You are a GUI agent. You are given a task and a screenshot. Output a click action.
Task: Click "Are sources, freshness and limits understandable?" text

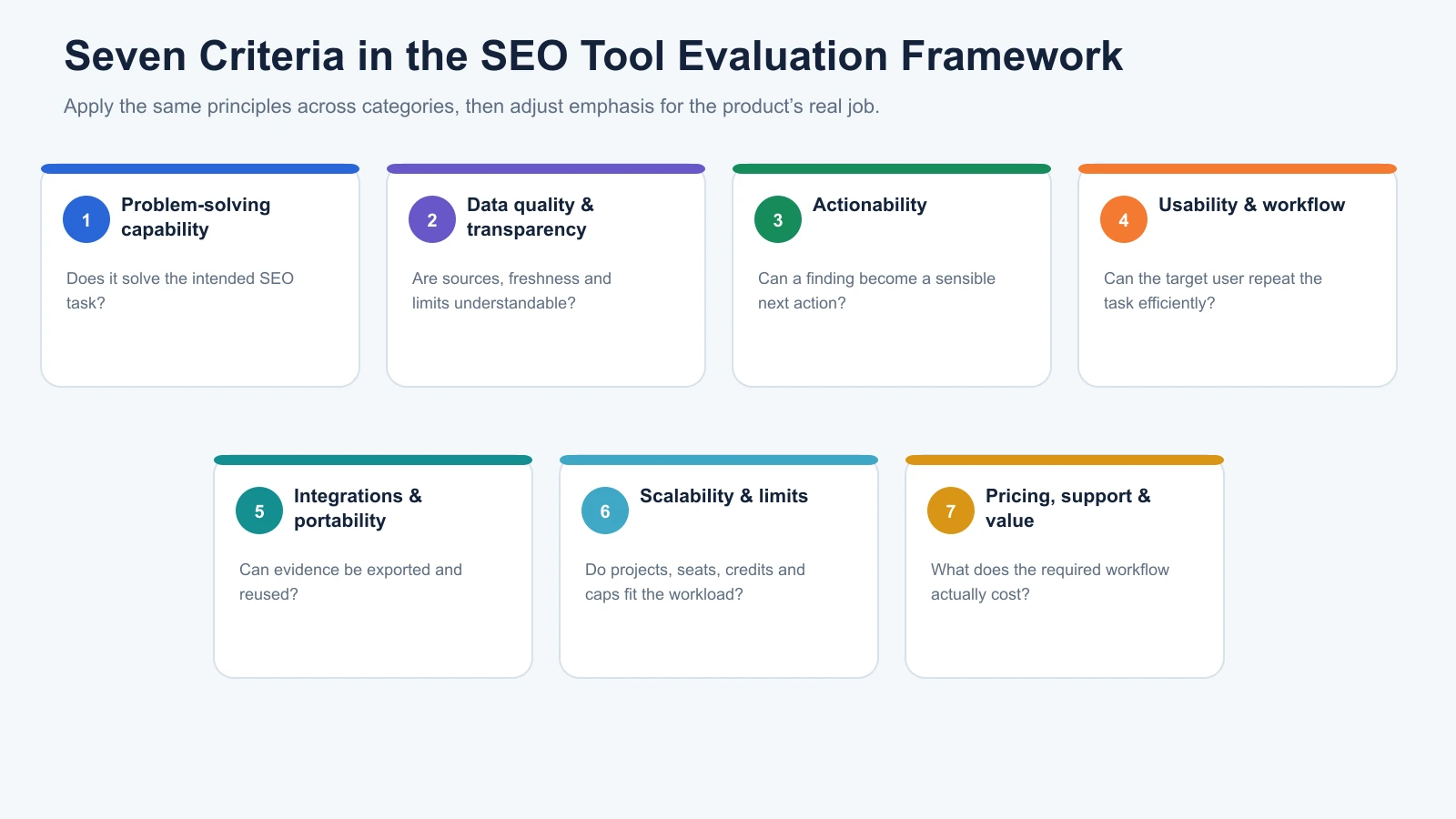pyautogui.click(x=511, y=290)
